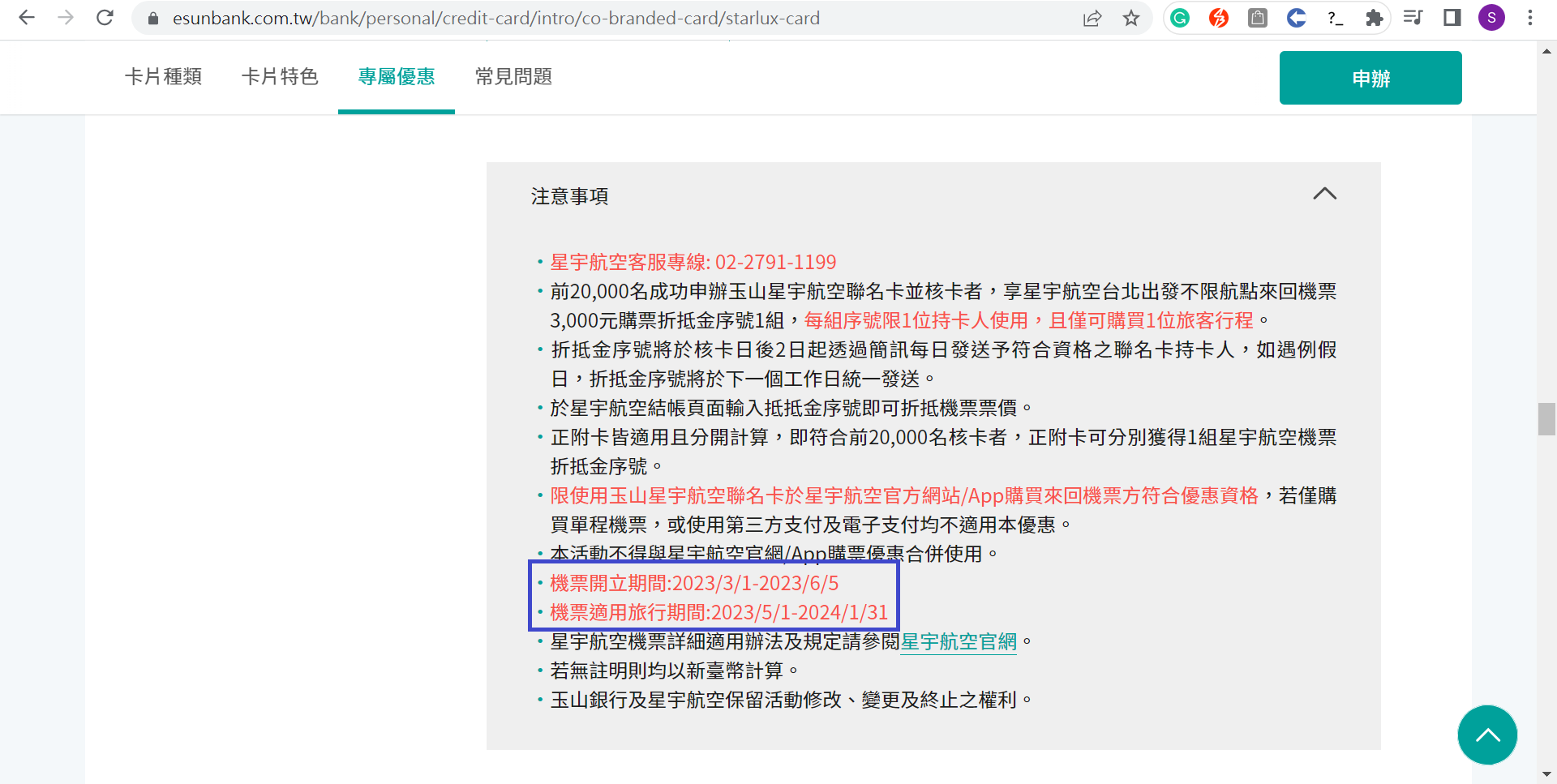Click text 正附卡皆適用且分開計算

(x=659, y=438)
